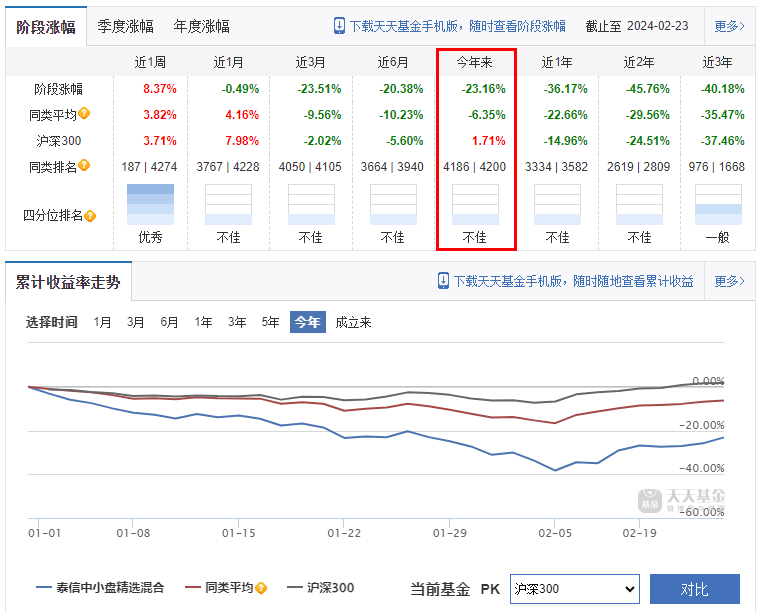
Task: Click the help icon next to 四分位排名
Action: pos(90,216)
